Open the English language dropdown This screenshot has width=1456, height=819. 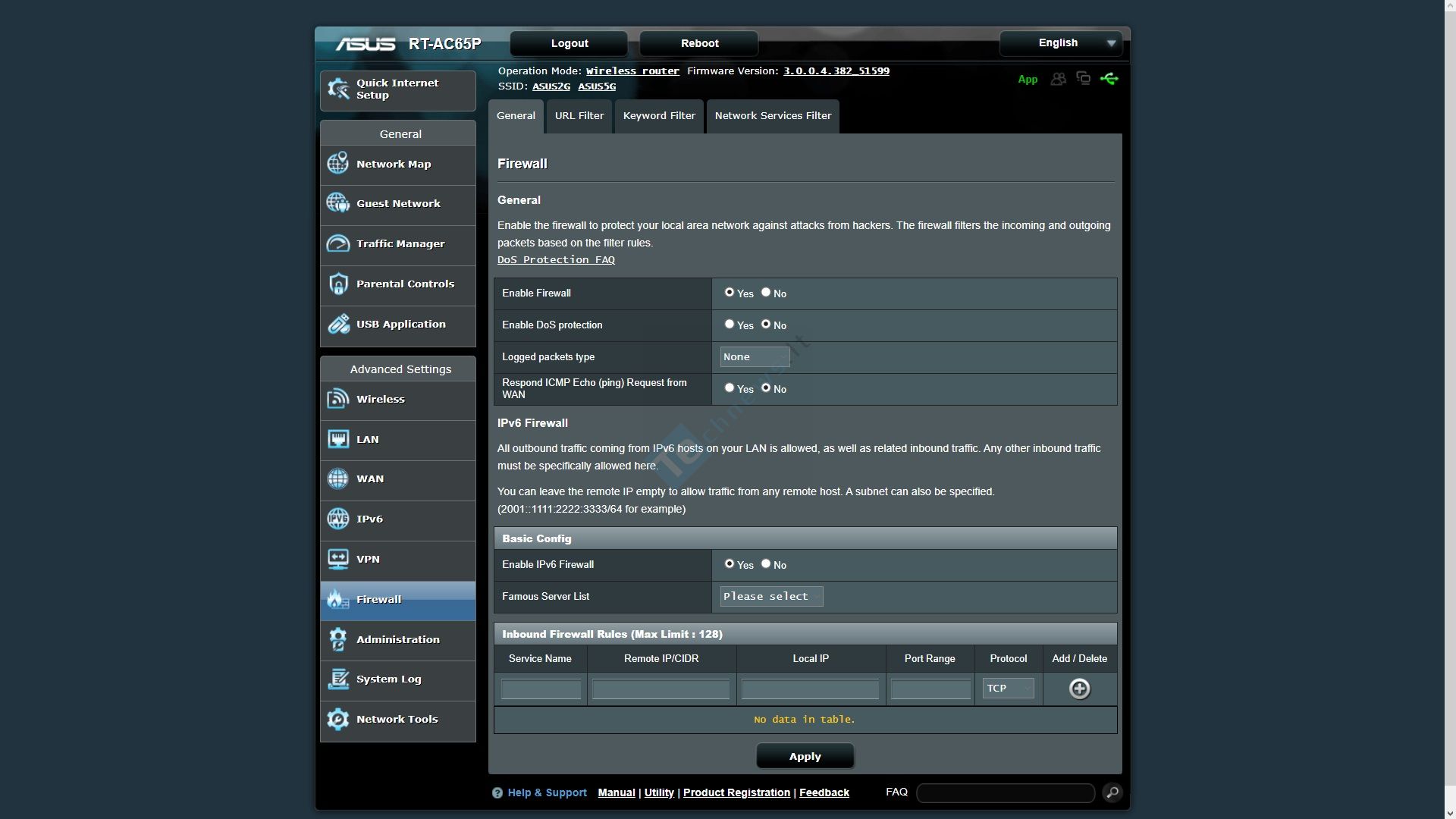click(x=1060, y=43)
